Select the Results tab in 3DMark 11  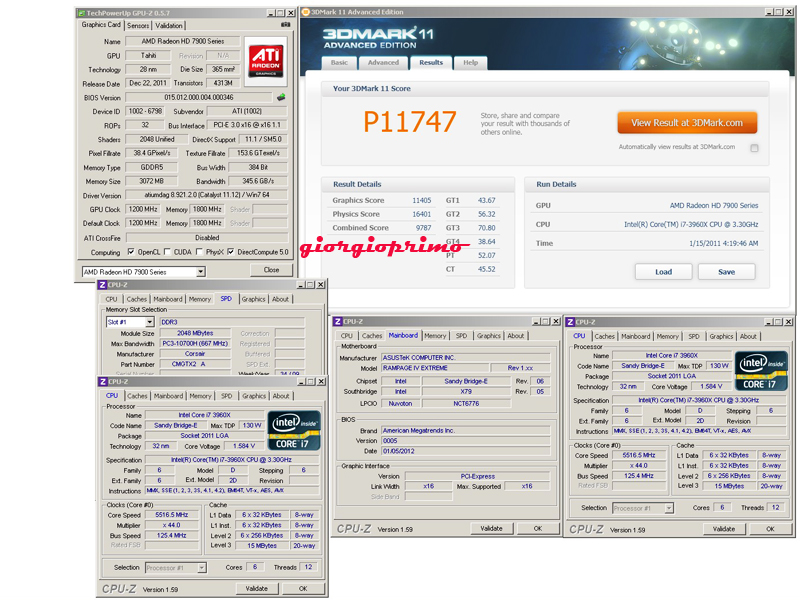pyautogui.click(x=431, y=62)
